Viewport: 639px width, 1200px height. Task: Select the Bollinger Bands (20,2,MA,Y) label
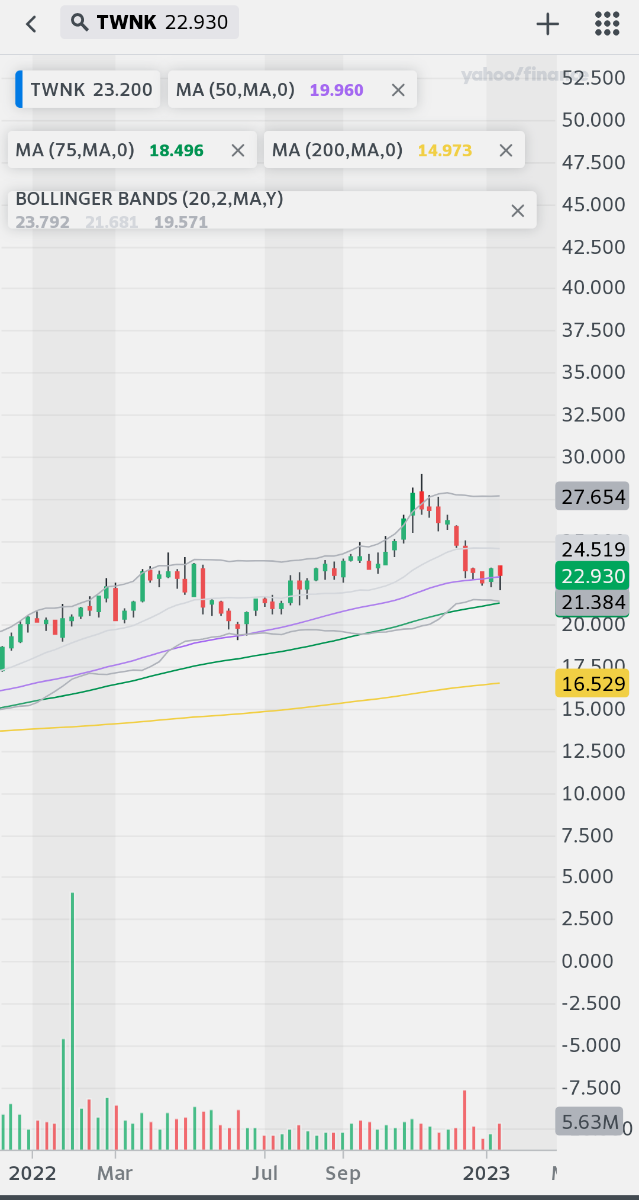click(150, 199)
